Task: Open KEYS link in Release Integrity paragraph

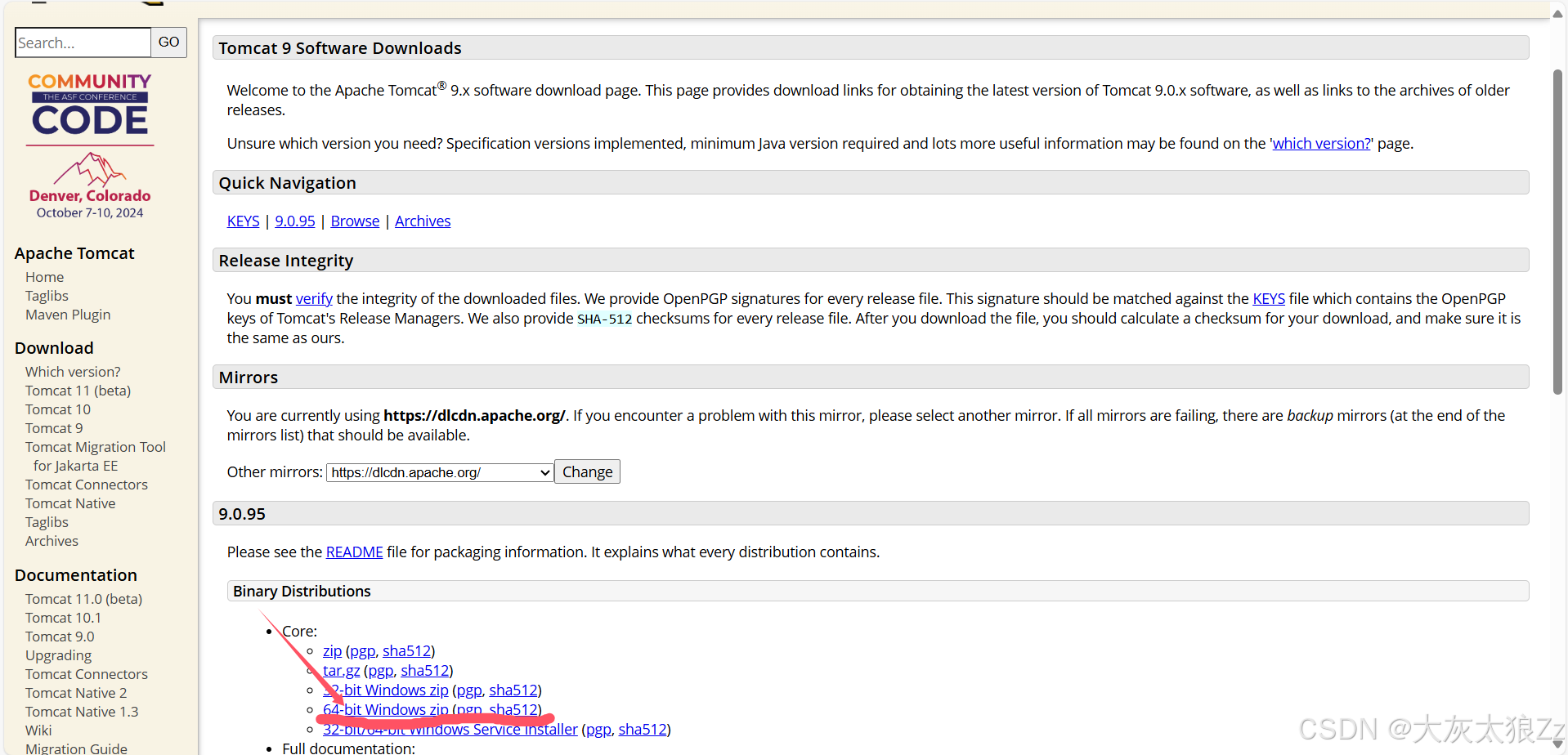Action: pyautogui.click(x=1269, y=299)
